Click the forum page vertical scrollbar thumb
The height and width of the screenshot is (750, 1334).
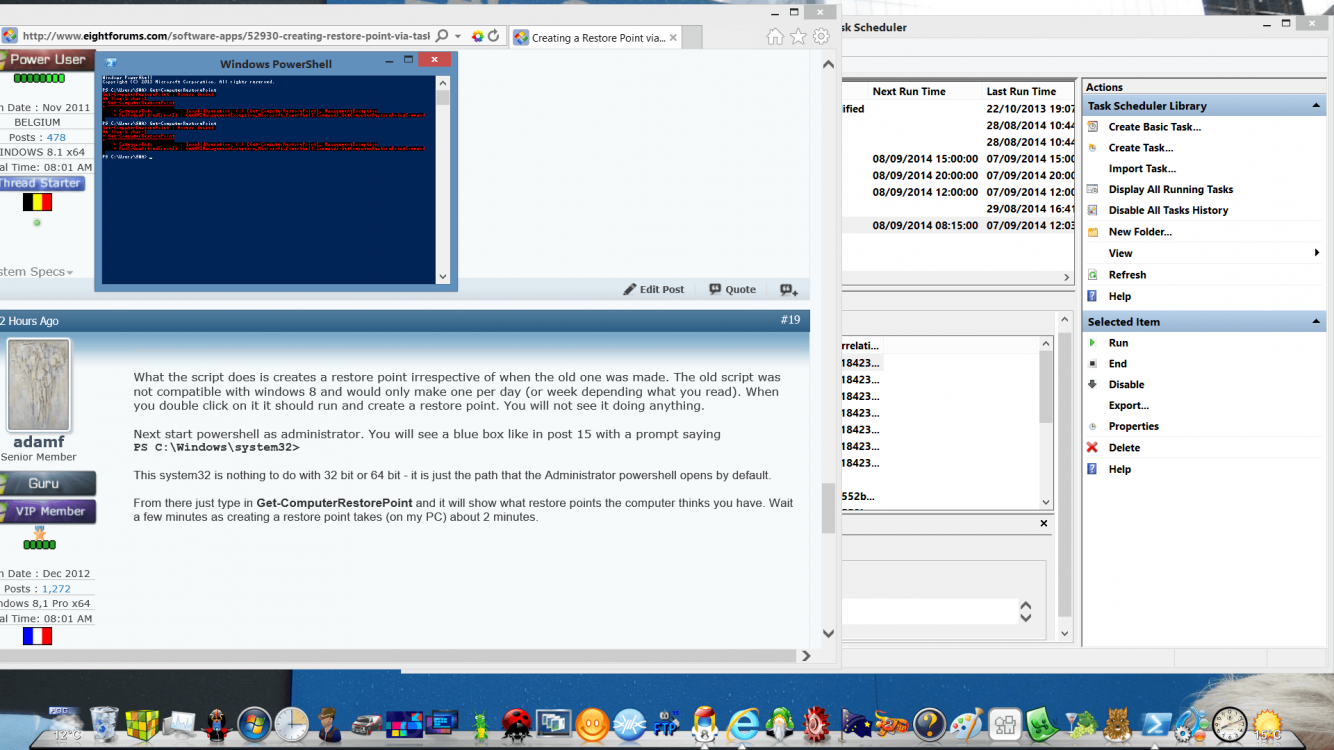click(x=828, y=509)
